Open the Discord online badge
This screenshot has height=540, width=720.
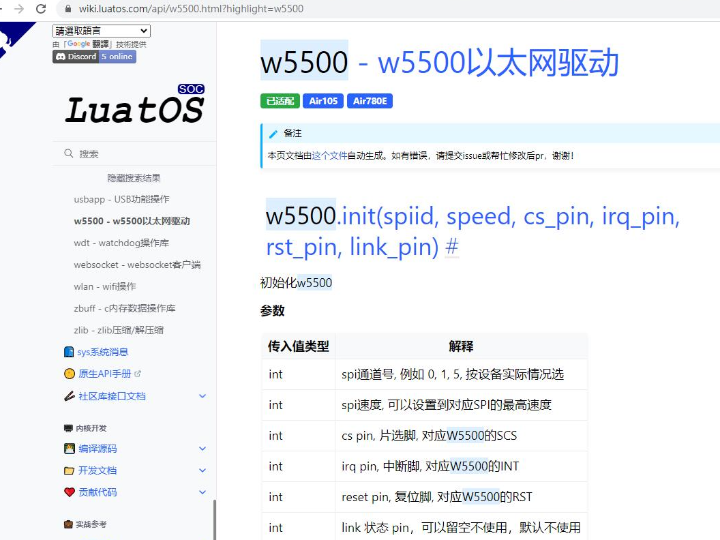click(94, 56)
